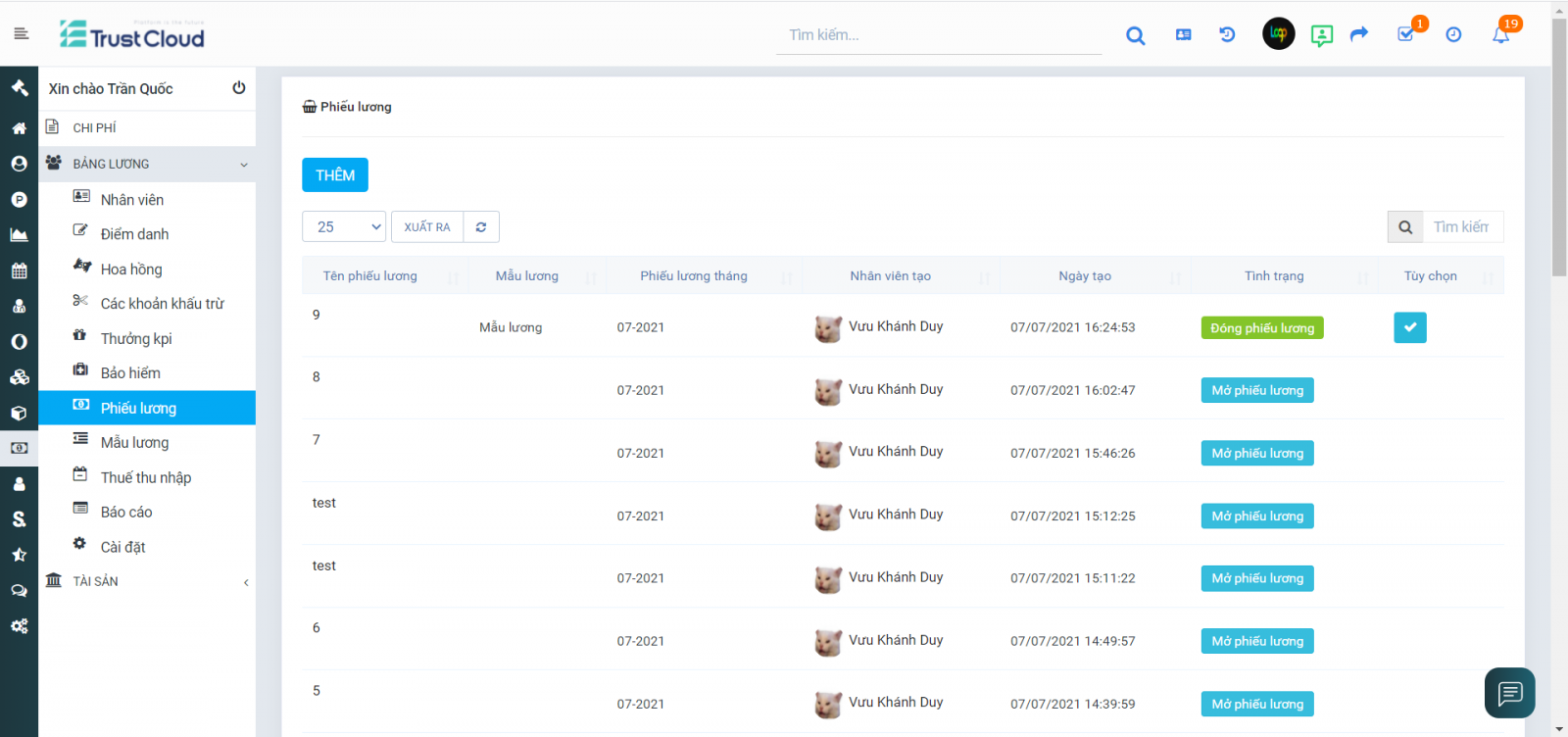
Task: Open the chat widget icon at bottom right
Action: click(1509, 693)
